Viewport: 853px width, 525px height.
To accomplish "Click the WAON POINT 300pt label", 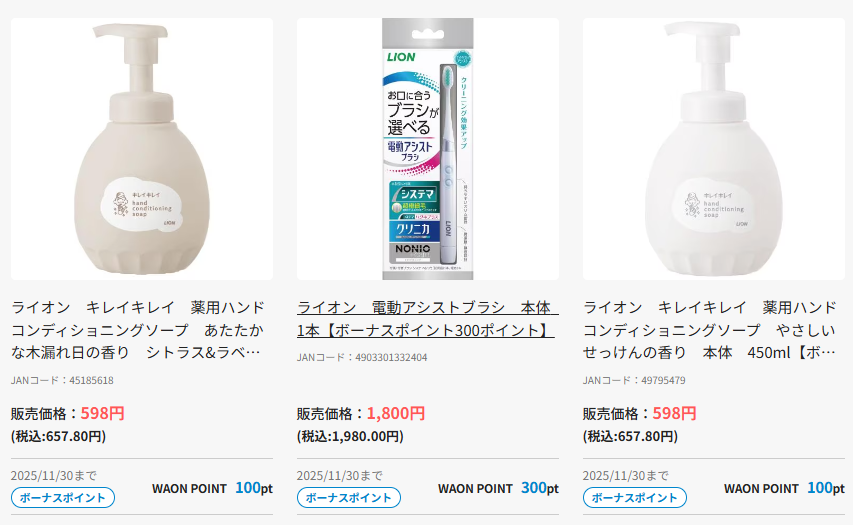I will (498, 488).
